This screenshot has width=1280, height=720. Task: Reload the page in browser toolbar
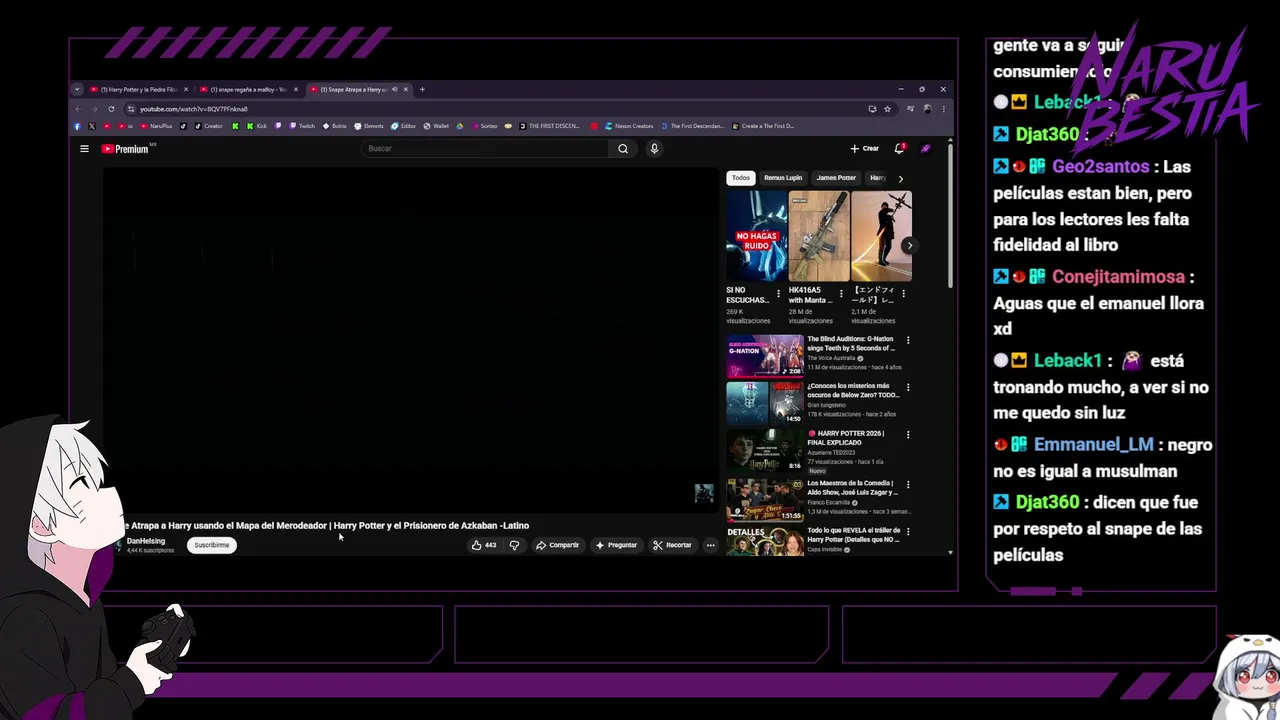[111, 109]
